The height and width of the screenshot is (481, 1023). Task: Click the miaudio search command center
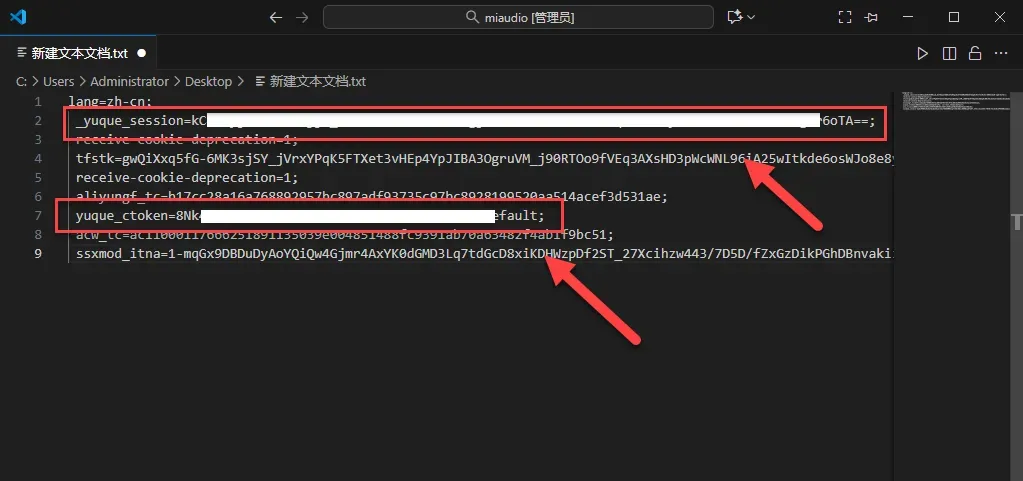[x=518, y=17]
